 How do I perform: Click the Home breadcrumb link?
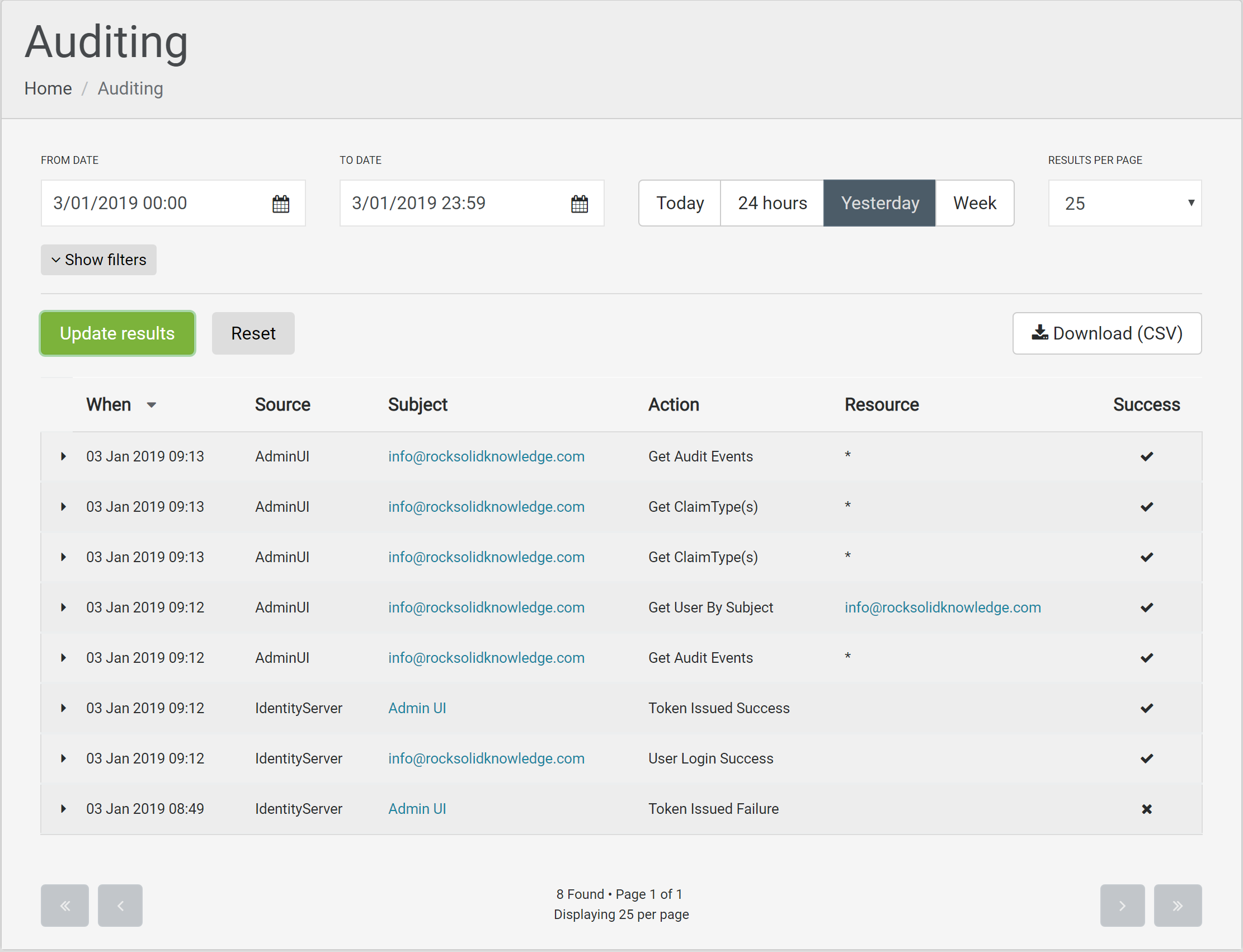(x=48, y=88)
